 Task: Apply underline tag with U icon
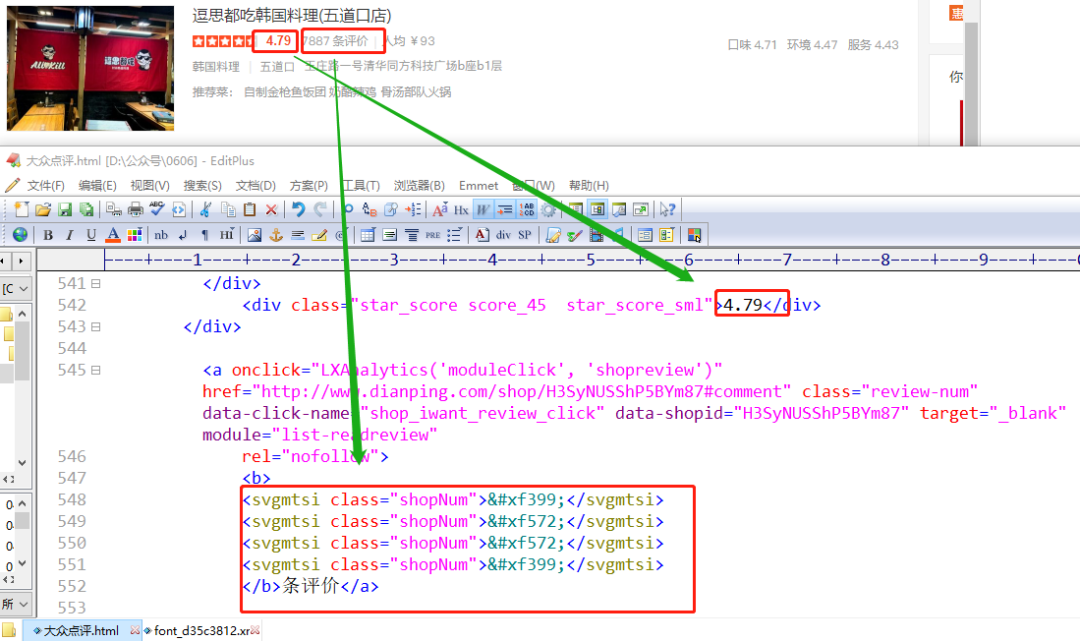[91, 235]
